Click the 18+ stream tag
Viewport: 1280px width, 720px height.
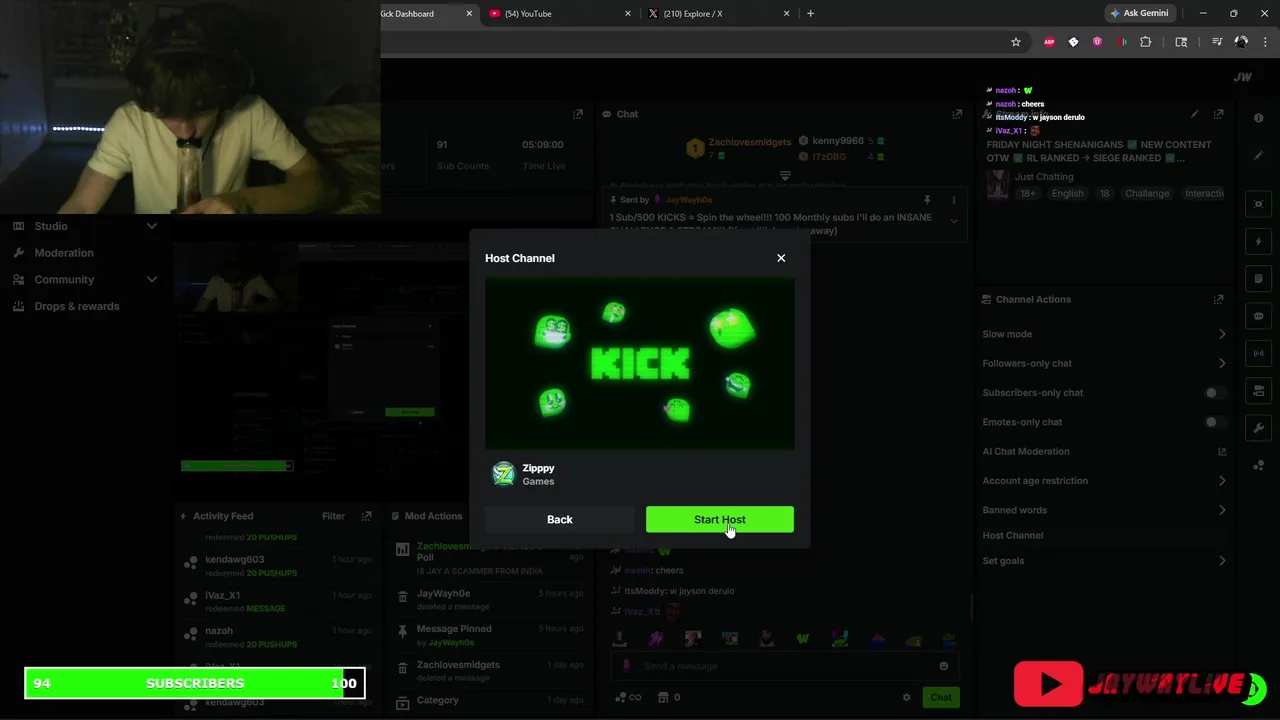(1028, 193)
